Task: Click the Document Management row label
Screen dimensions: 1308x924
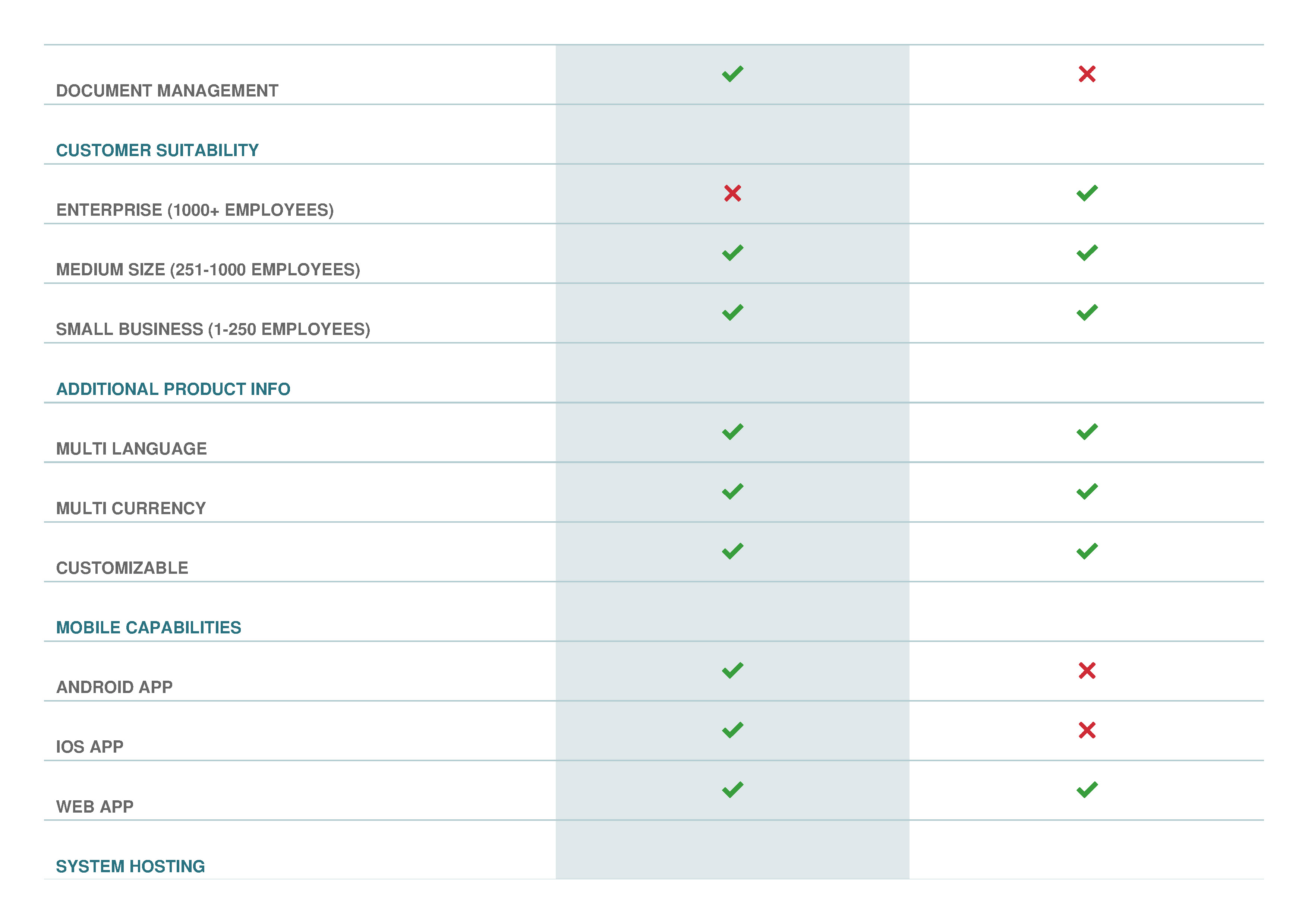Action: (x=167, y=91)
